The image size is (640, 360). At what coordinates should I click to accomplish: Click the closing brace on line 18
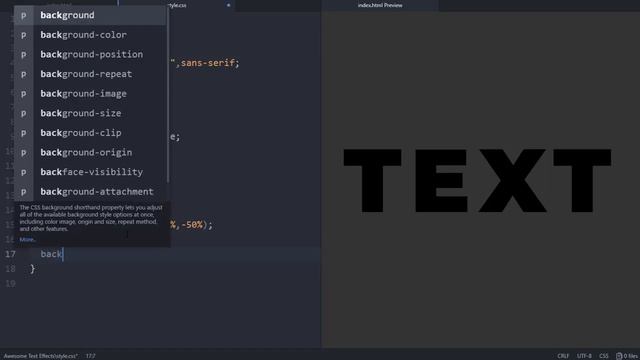(x=33, y=269)
